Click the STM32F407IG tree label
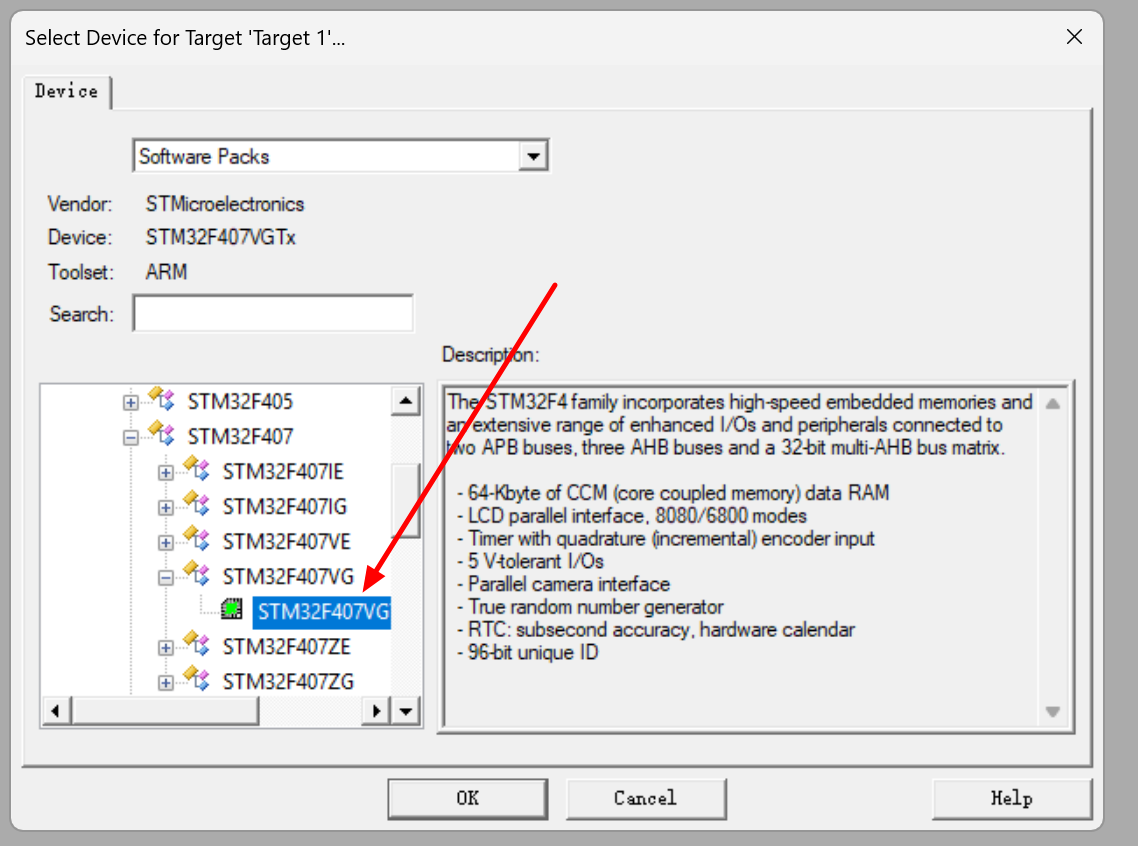Viewport: 1138px width, 846px height. 284,506
